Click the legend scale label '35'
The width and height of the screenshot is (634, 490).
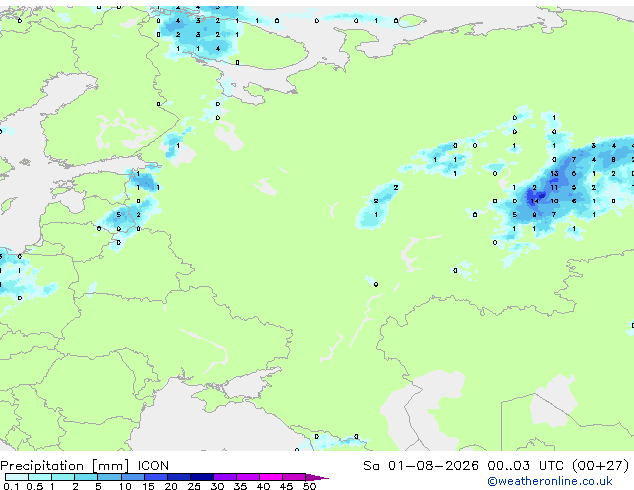pos(240,486)
